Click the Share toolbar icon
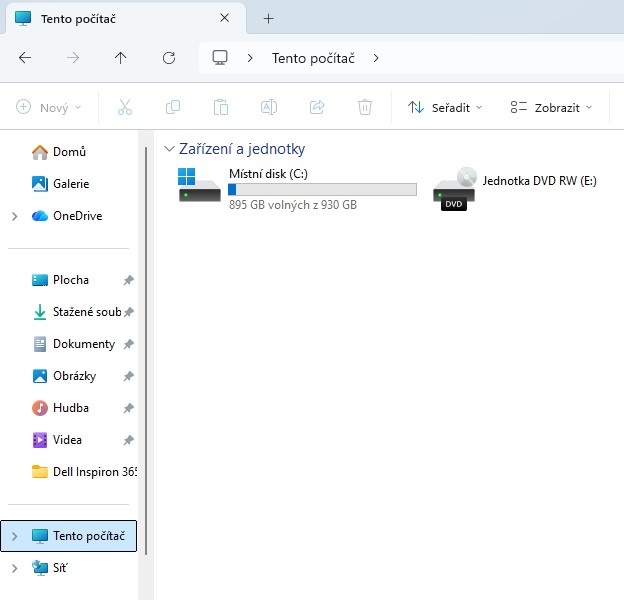Image resolution: width=624 pixels, height=600 pixels. click(x=317, y=107)
